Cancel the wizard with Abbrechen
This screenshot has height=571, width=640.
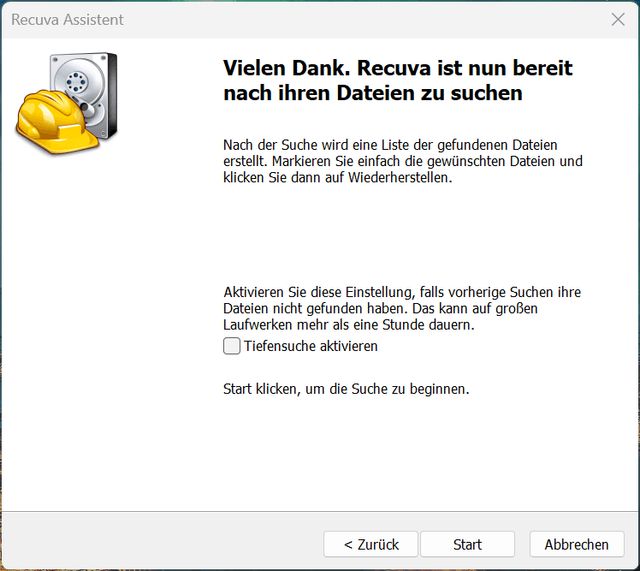(577, 544)
